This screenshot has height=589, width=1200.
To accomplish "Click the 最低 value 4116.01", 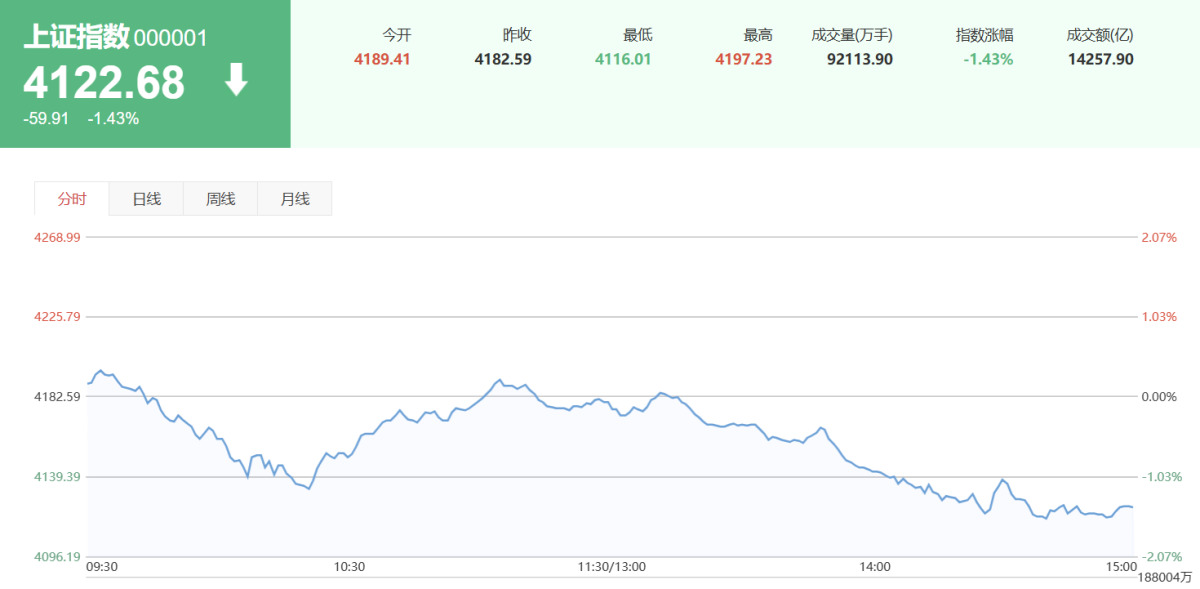I will click(623, 59).
